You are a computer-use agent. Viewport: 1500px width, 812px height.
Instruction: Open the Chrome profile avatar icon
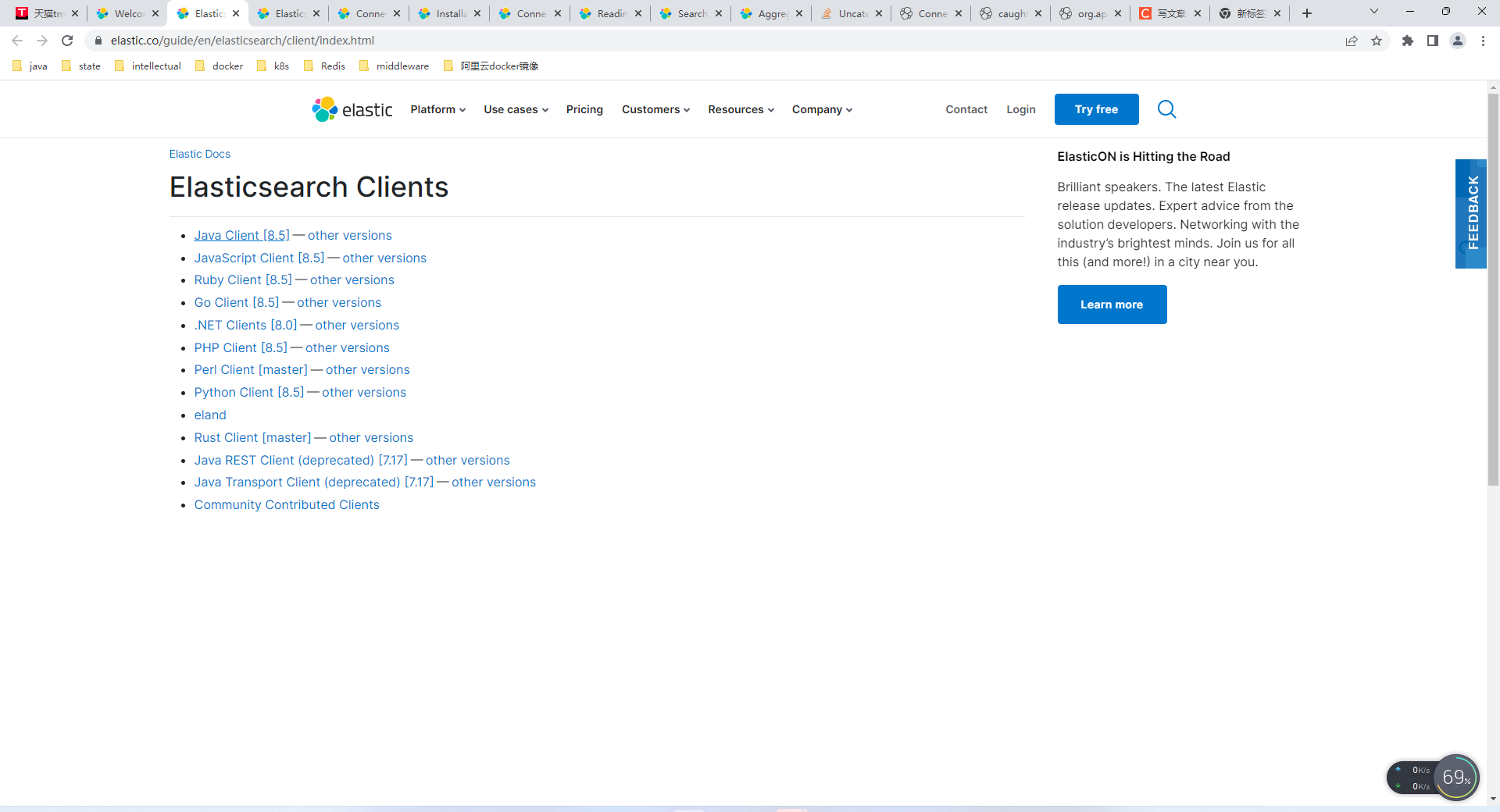1458,41
